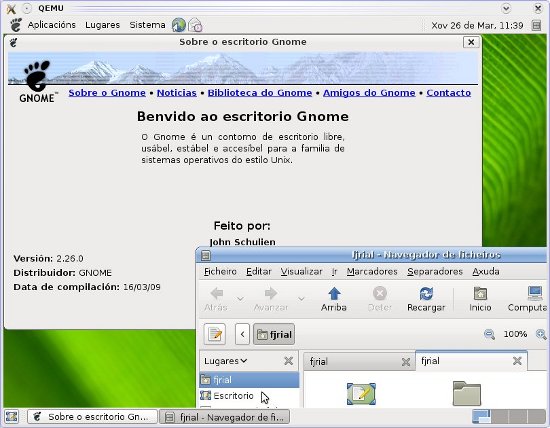Switch to the first workspace in the switcher

point(481,417)
